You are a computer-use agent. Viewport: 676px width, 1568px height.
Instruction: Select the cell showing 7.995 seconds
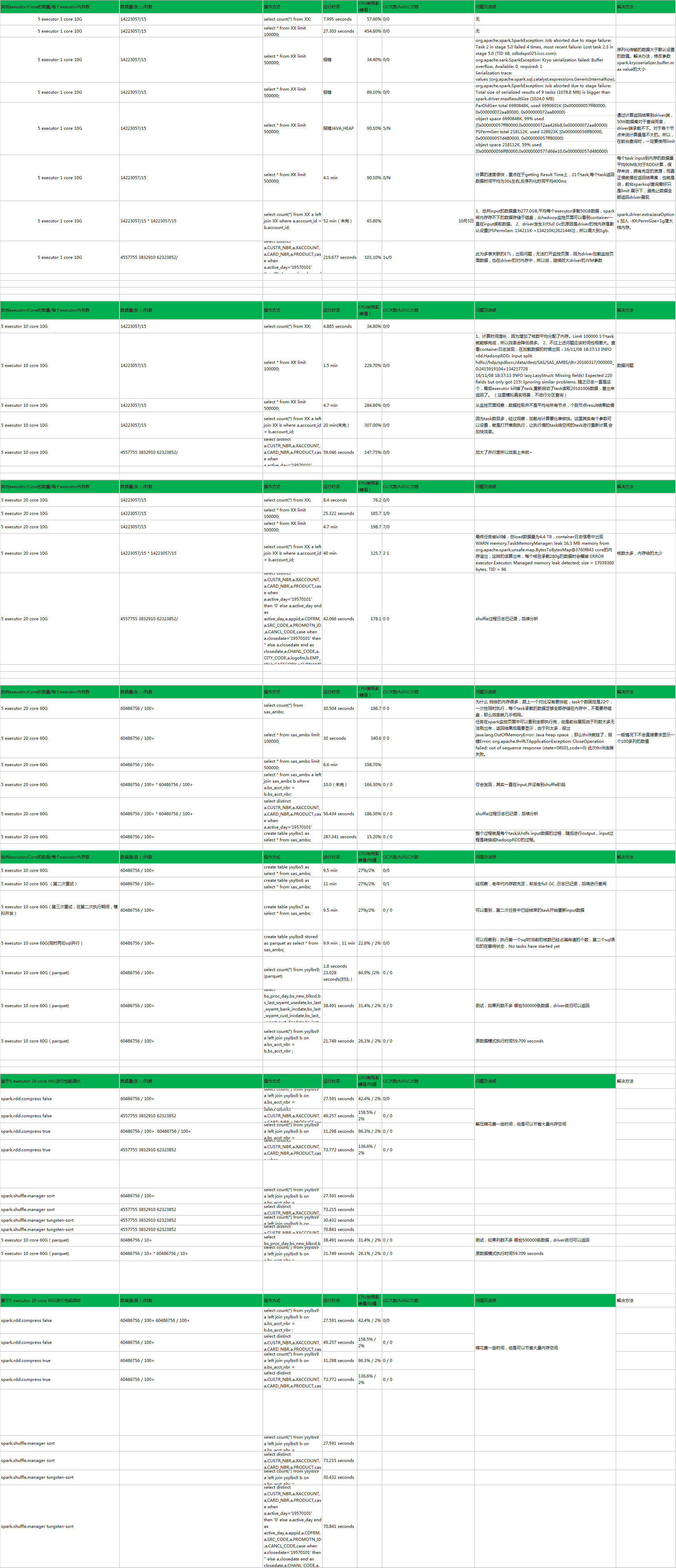[338, 20]
